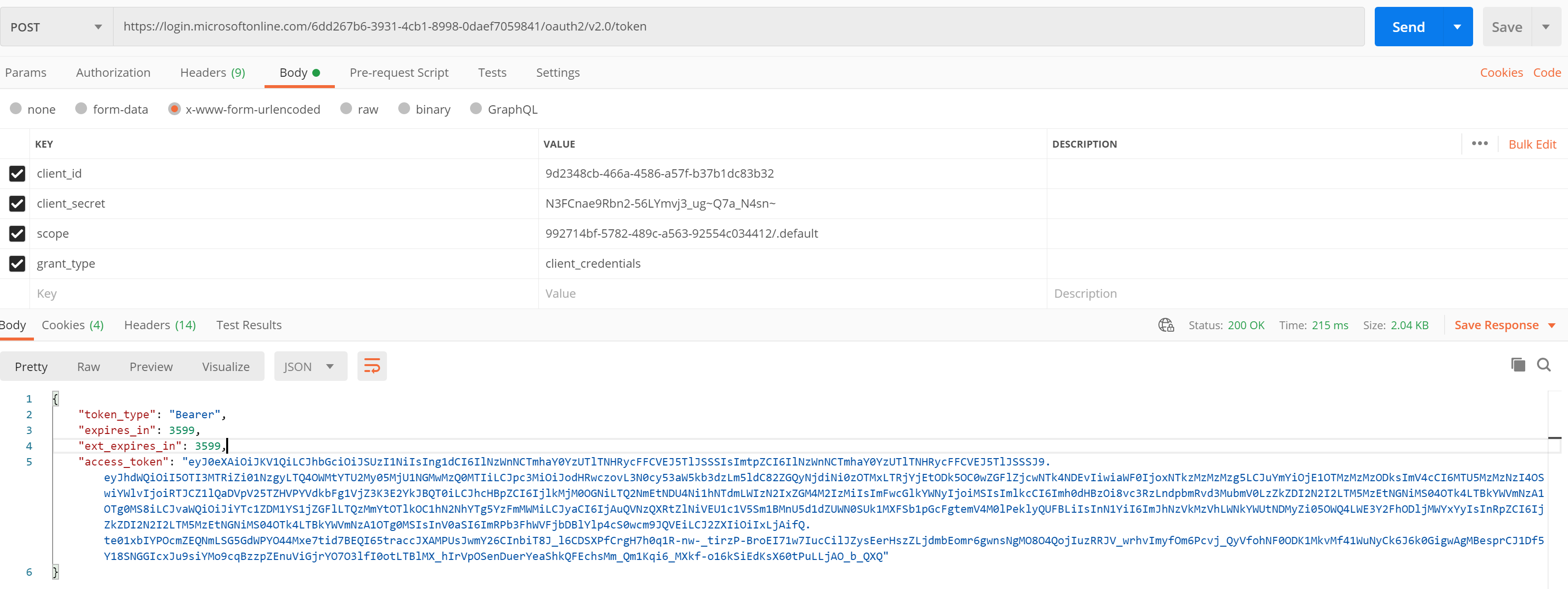This screenshot has width=1568, height=589.
Task: Switch to the Authorization tab
Action: click(113, 72)
